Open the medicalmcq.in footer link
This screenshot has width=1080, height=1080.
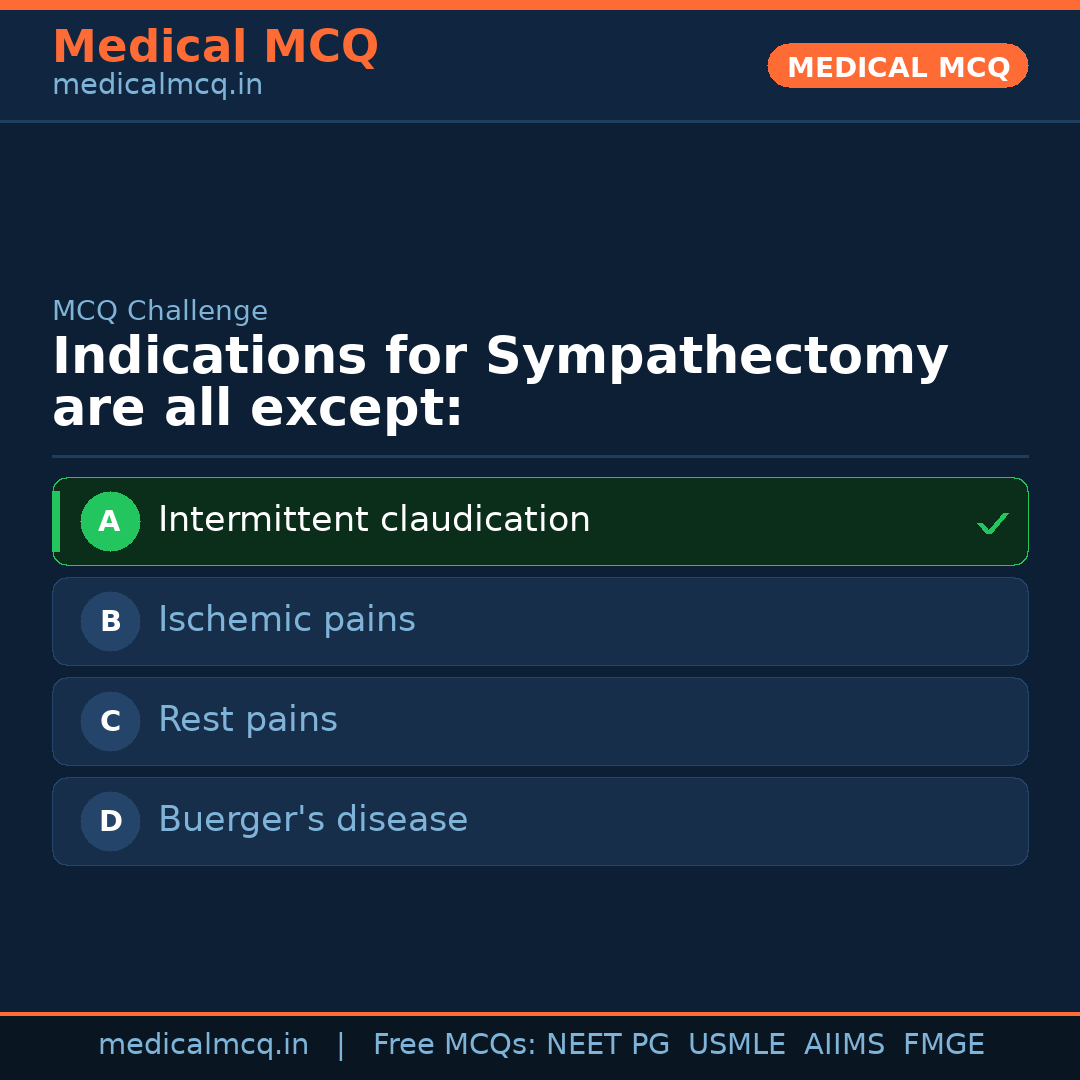coord(203,1045)
